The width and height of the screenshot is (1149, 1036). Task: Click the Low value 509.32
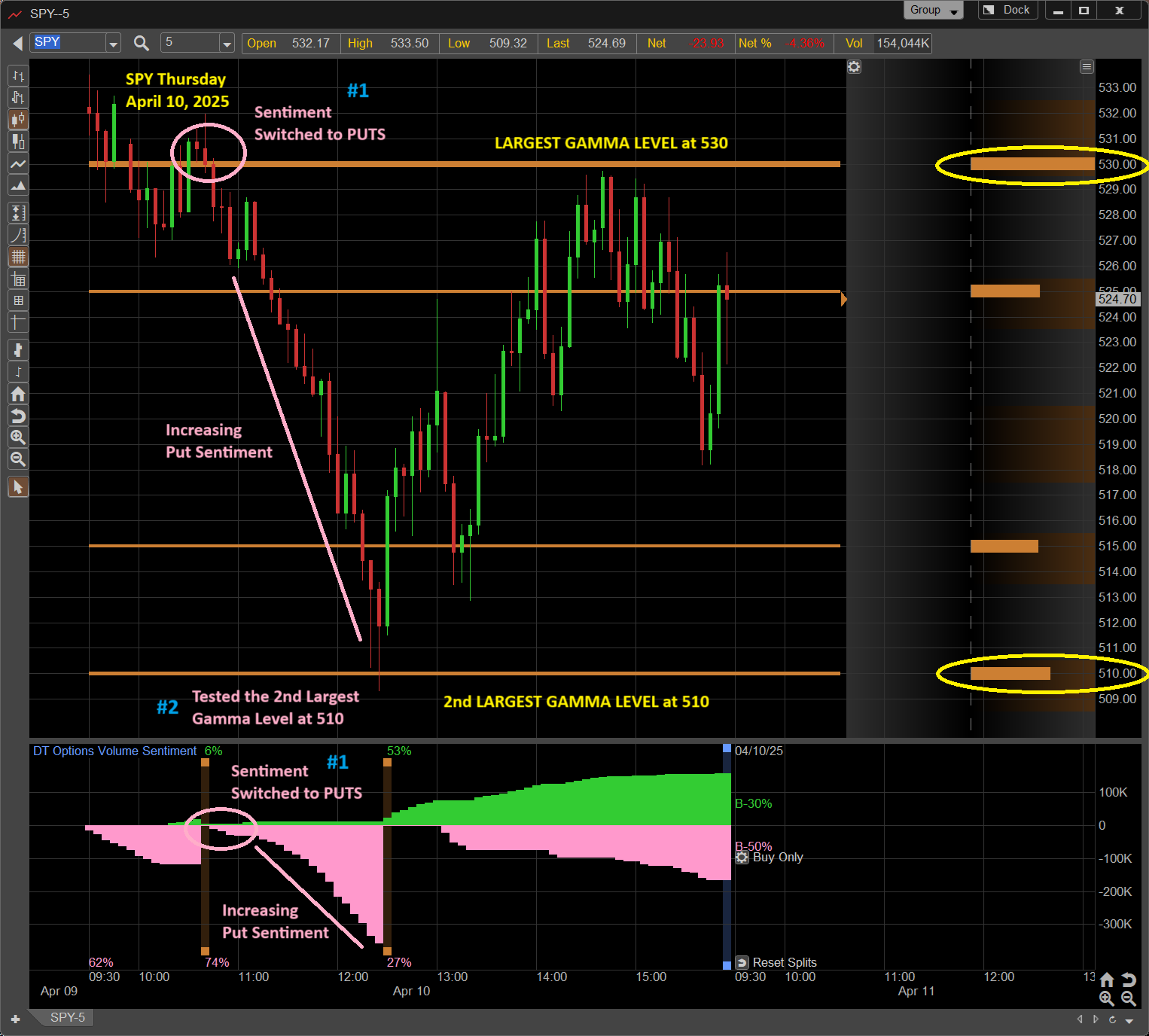pyautogui.click(x=507, y=44)
